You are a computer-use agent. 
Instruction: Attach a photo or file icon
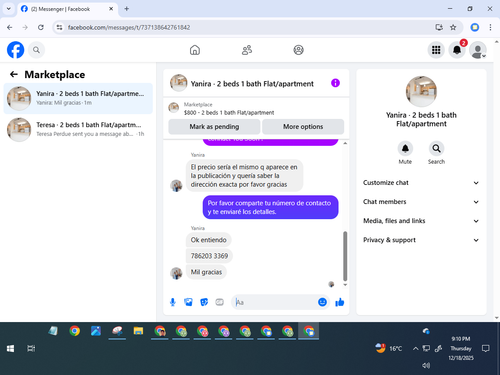(x=188, y=302)
